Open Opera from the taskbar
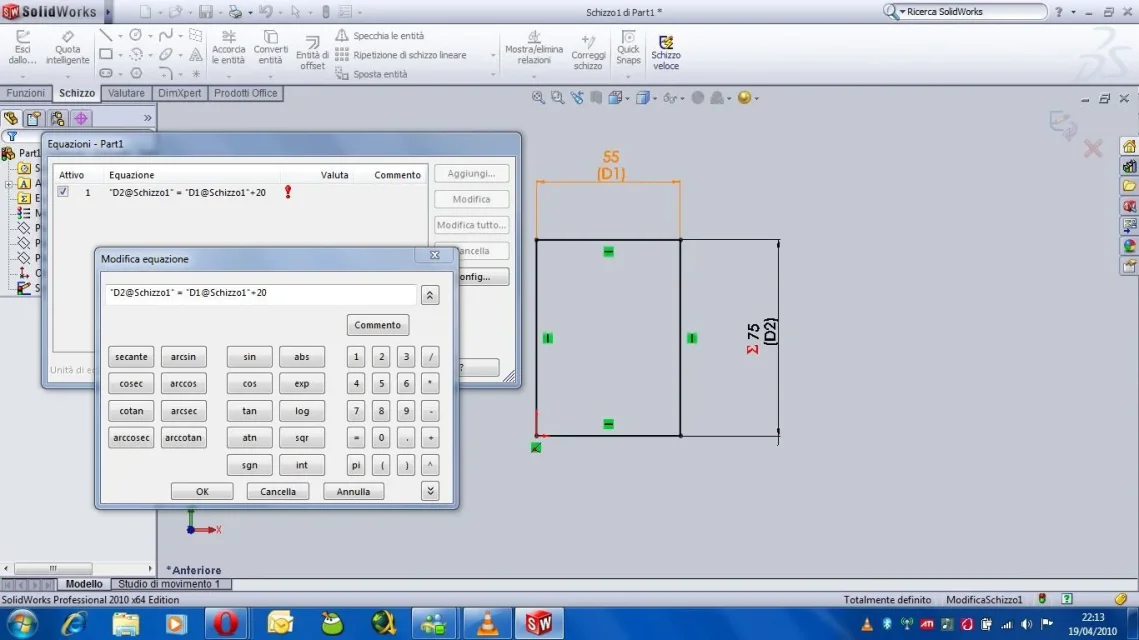 [226, 623]
